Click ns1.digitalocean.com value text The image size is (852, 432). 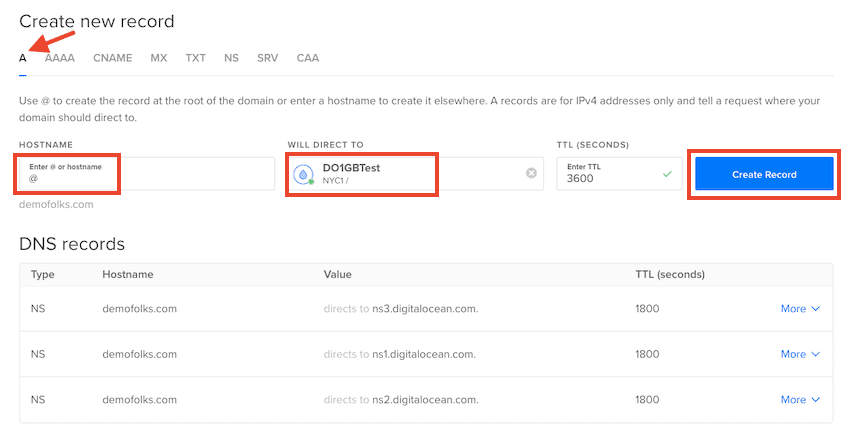(x=424, y=354)
